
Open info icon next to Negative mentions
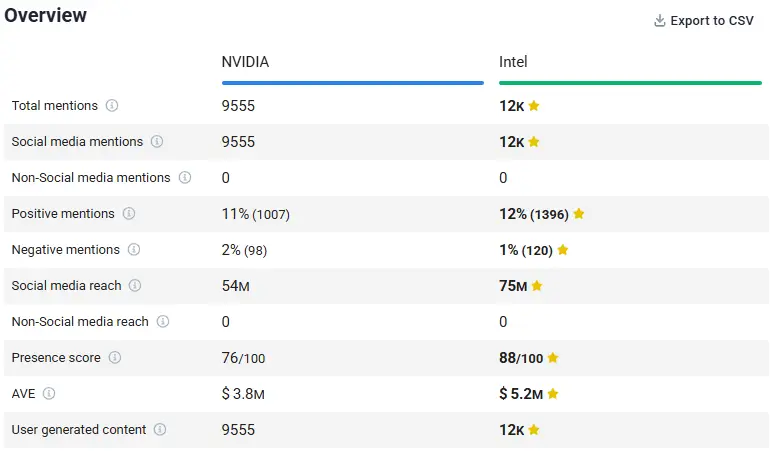(134, 249)
